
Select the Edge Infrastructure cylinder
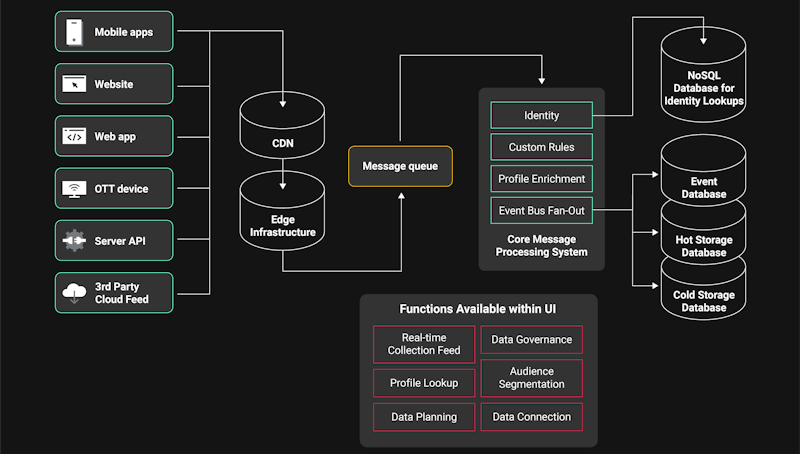[282, 211]
